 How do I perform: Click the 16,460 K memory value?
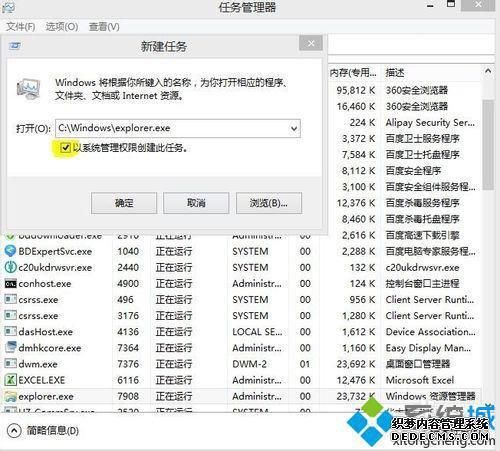click(x=356, y=107)
